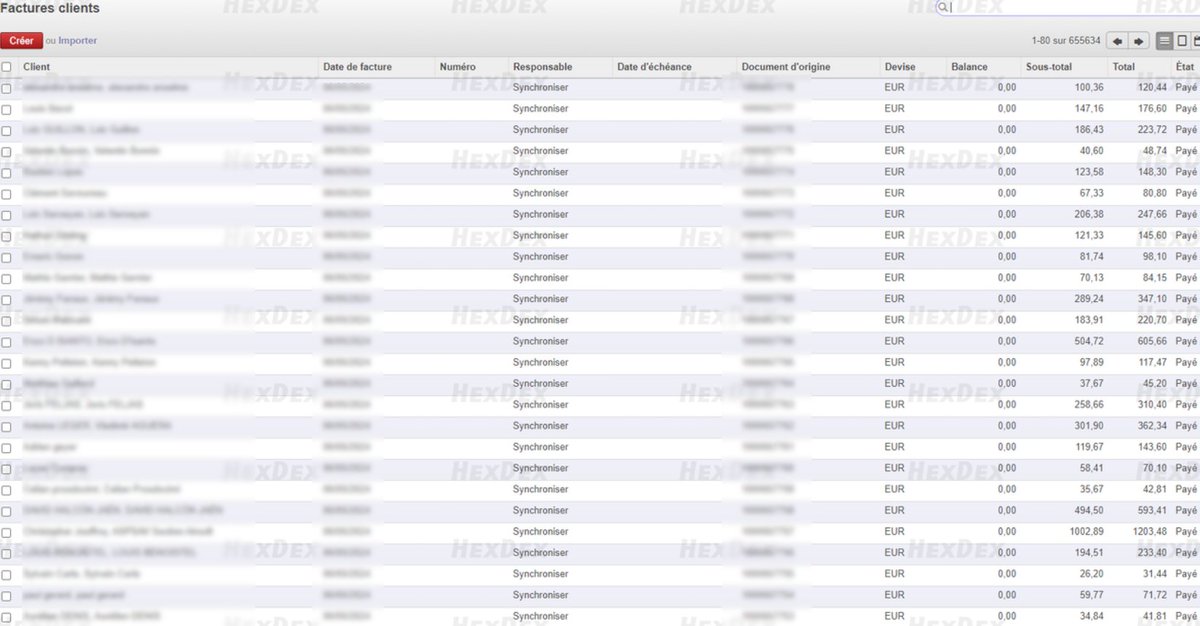This screenshot has height=626, width=1200.
Task: Check the row with total 593,41
Action: [7, 510]
